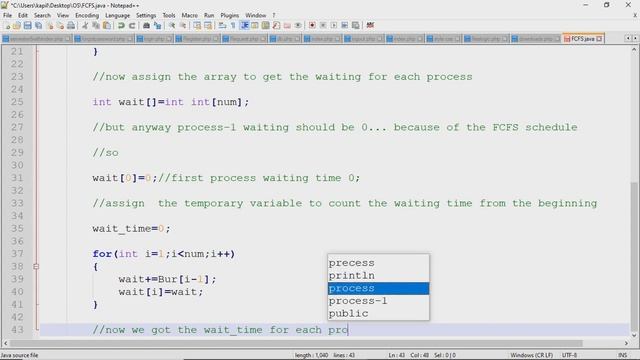Click the vertical scrollbar thumb
Viewport: 640px width, 360px height.
(634, 257)
